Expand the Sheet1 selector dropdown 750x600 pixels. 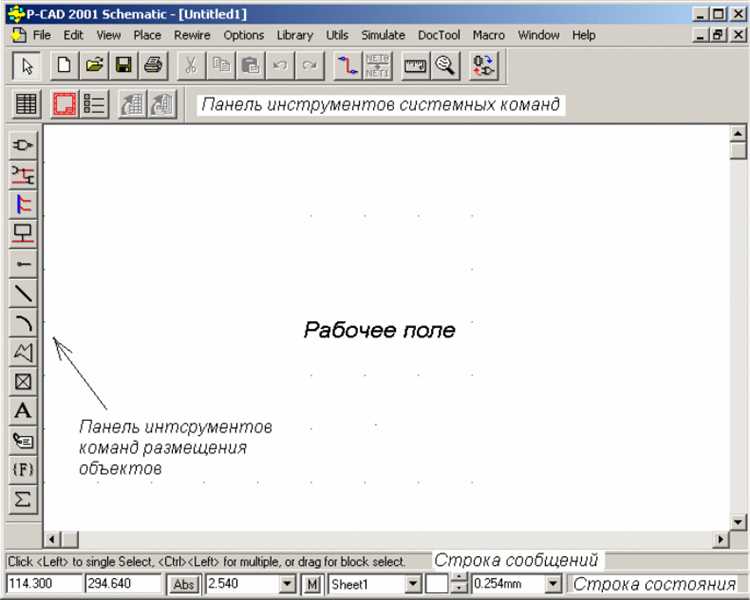point(413,584)
